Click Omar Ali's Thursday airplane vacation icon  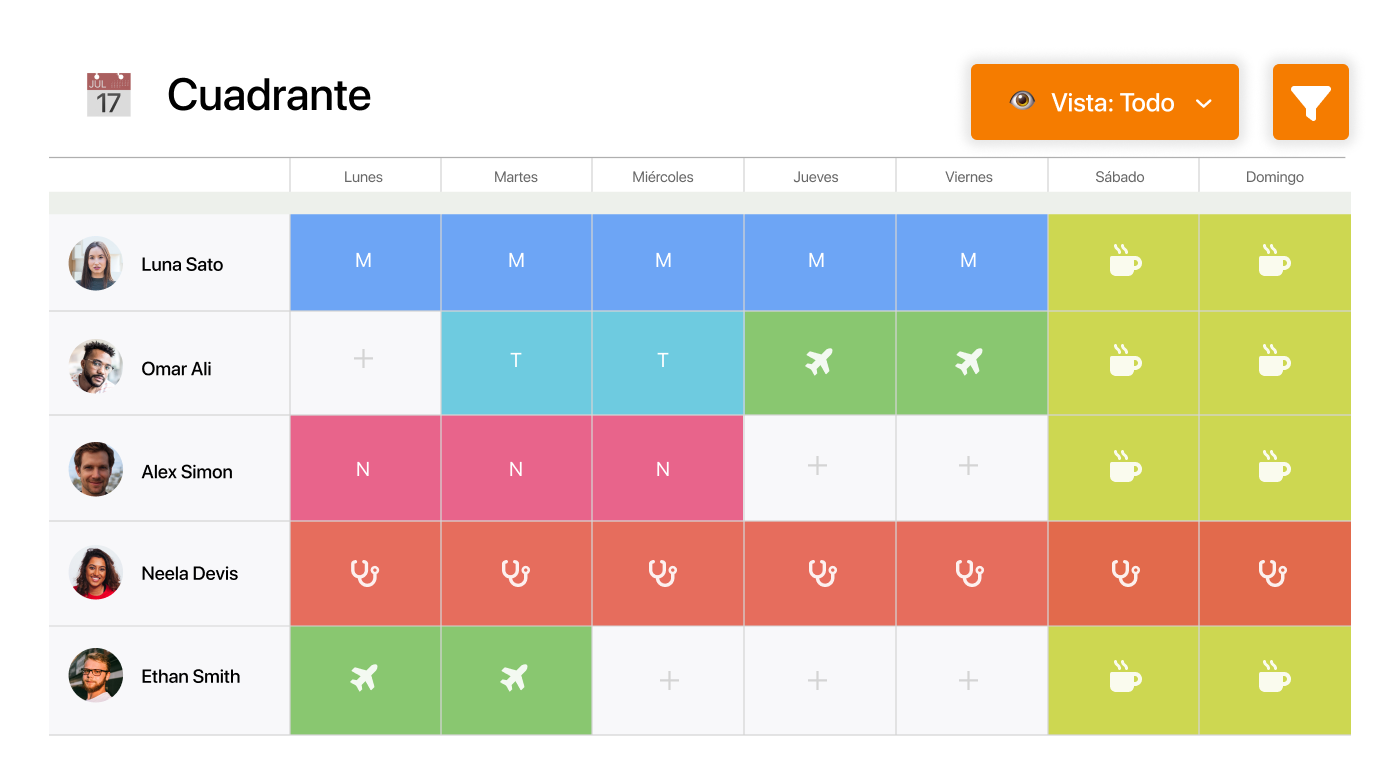tap(819, 362)
